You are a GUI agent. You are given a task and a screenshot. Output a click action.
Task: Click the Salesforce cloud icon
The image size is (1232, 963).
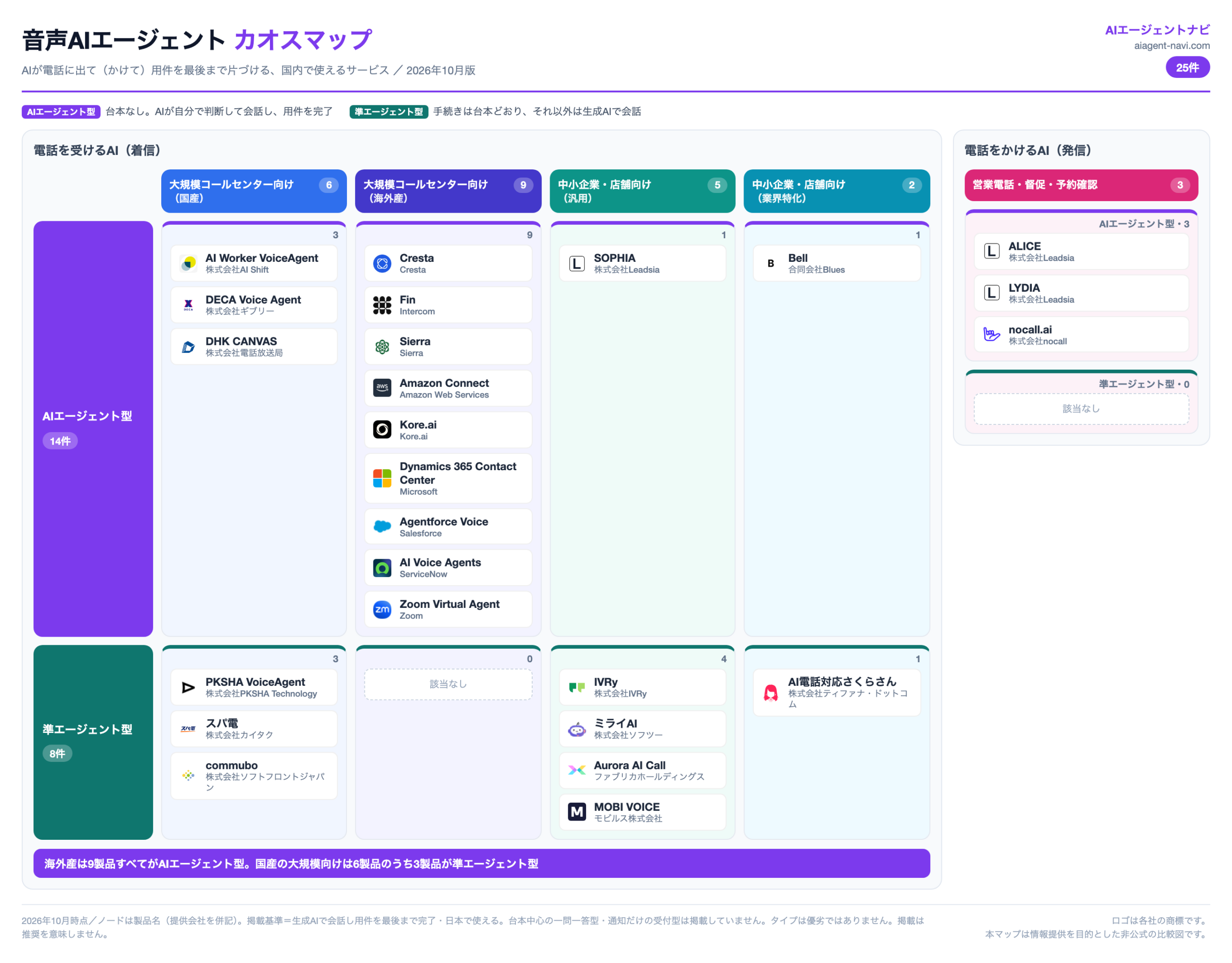click(x=383, y=527)
